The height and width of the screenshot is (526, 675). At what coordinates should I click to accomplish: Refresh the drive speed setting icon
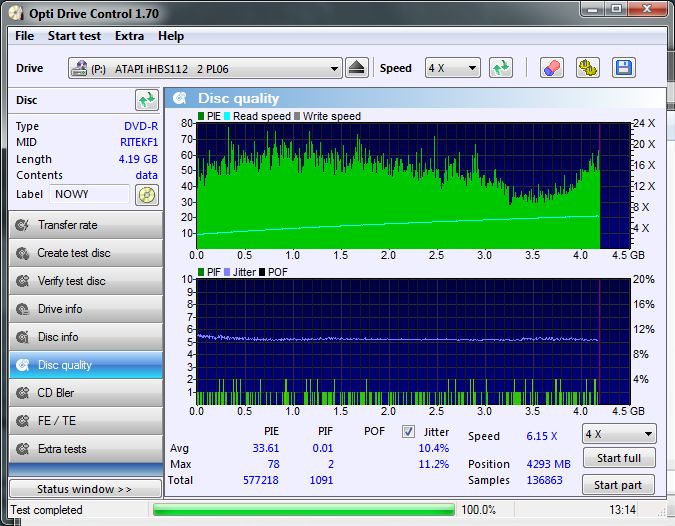501,68
